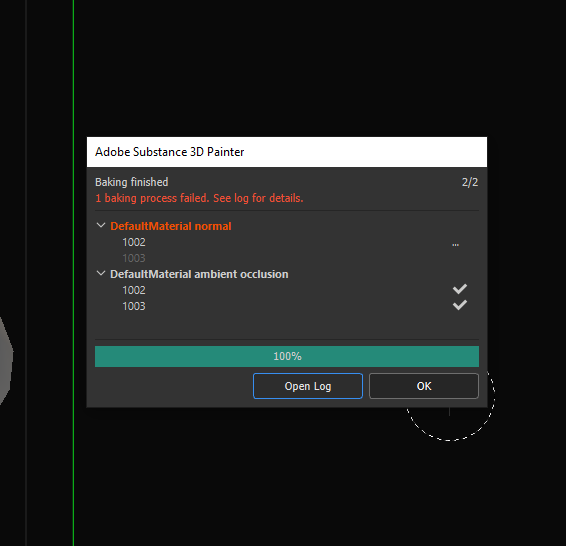Select tile 1002 under ambient occlusion
Image resolution: width=566 pixels, height=546 pixels.
(x=134, y=290)
